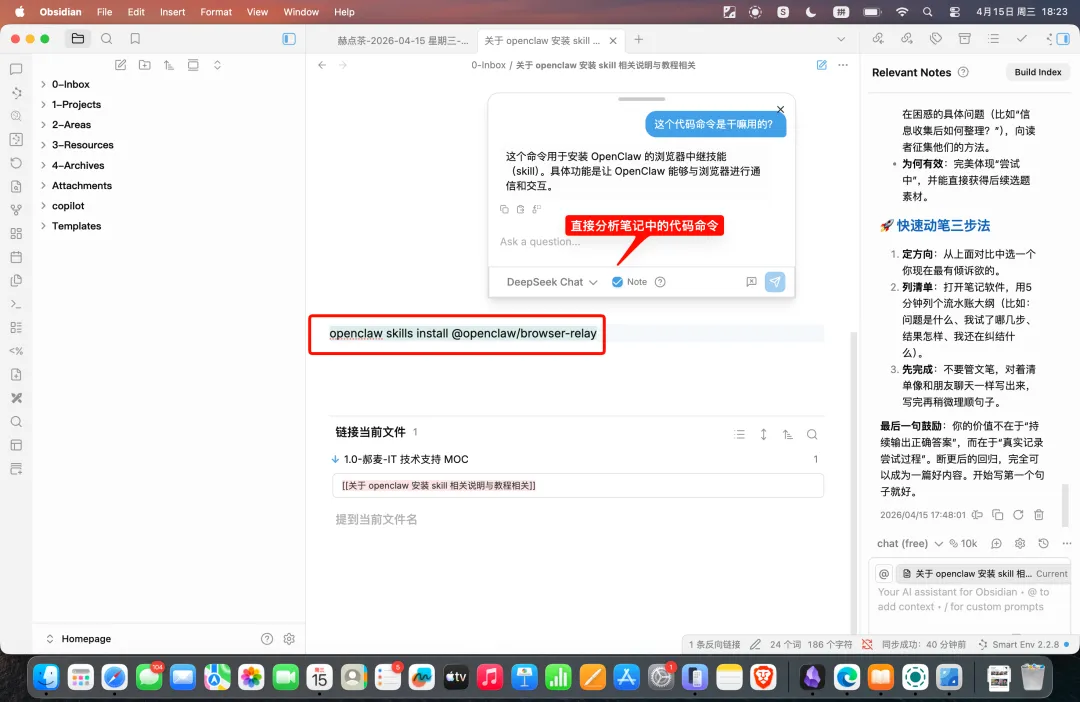The image size is (1080, 702).
Task: Open the DeepSeek Chat model dropdown
Action: [552, 282]
